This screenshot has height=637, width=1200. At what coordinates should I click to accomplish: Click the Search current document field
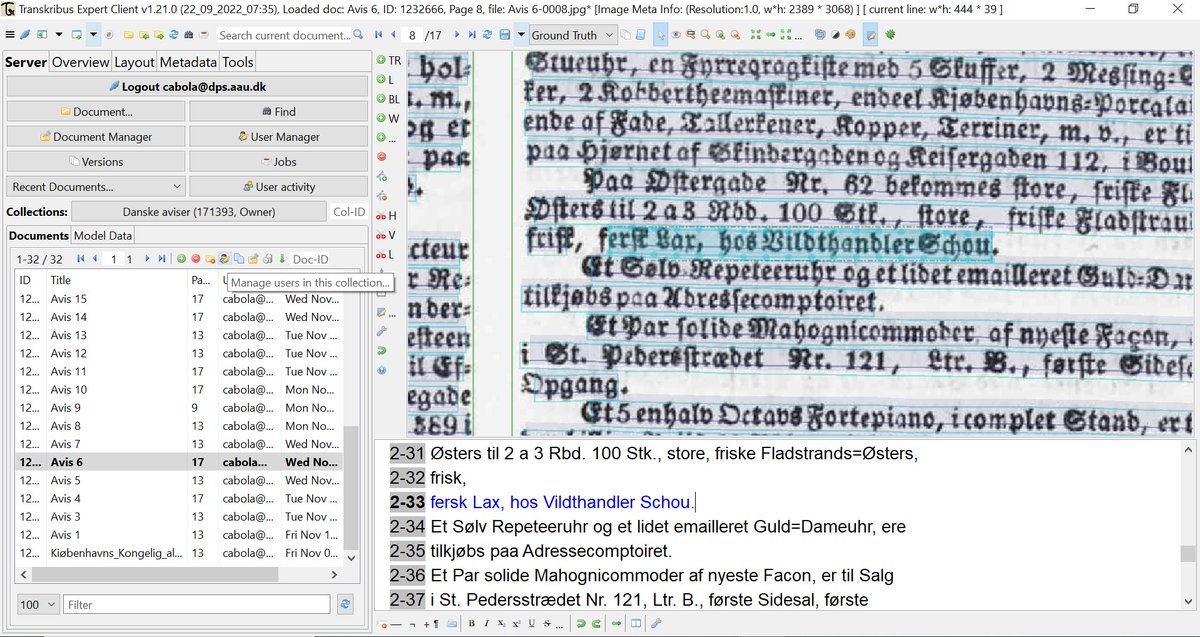pyautogui.click(x=285, y=35)
